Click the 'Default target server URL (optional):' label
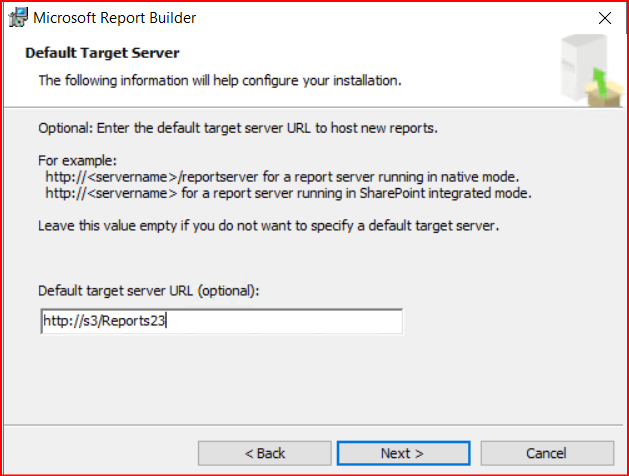The image size is (629, 476). [148, 290]
